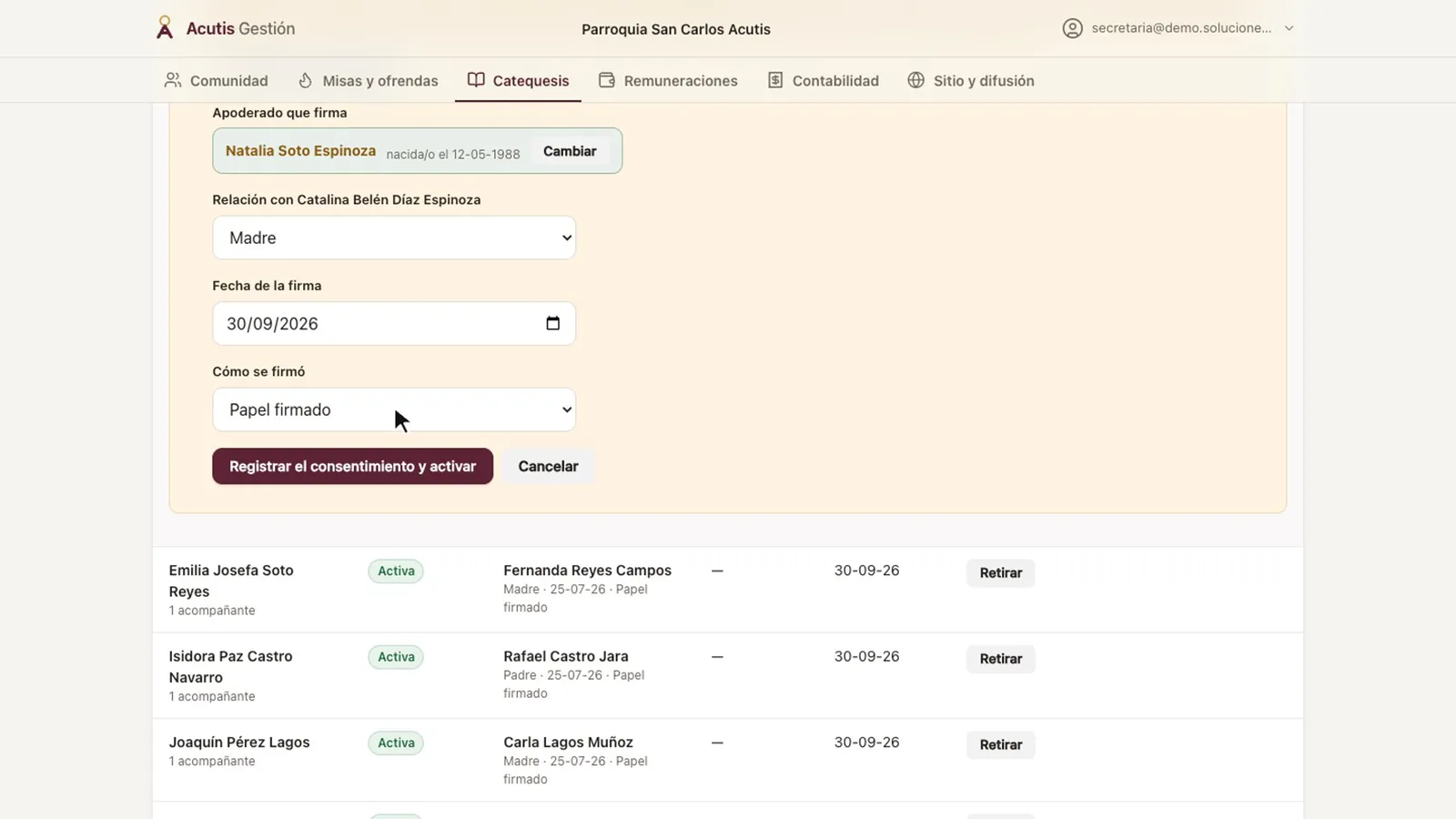Click the Activa badge for Joaquín
The height and width of the screenshot is (819, 1456).
click(396, 743)
